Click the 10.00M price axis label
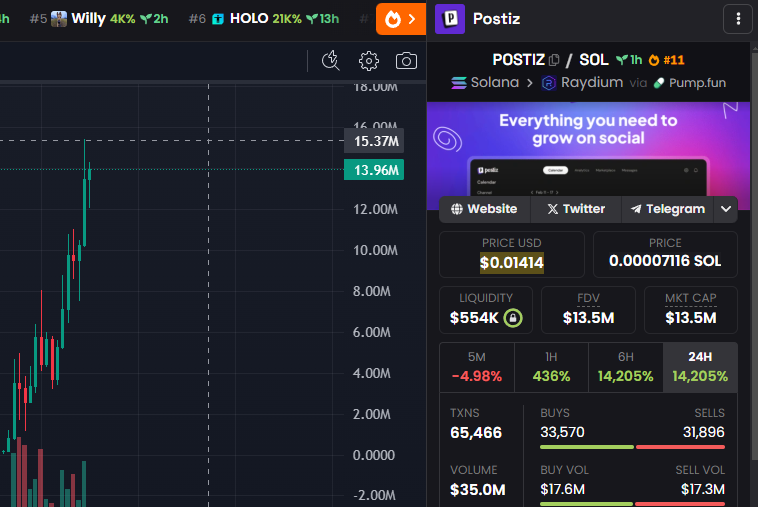Screen dimensions: 758x507 375,250
